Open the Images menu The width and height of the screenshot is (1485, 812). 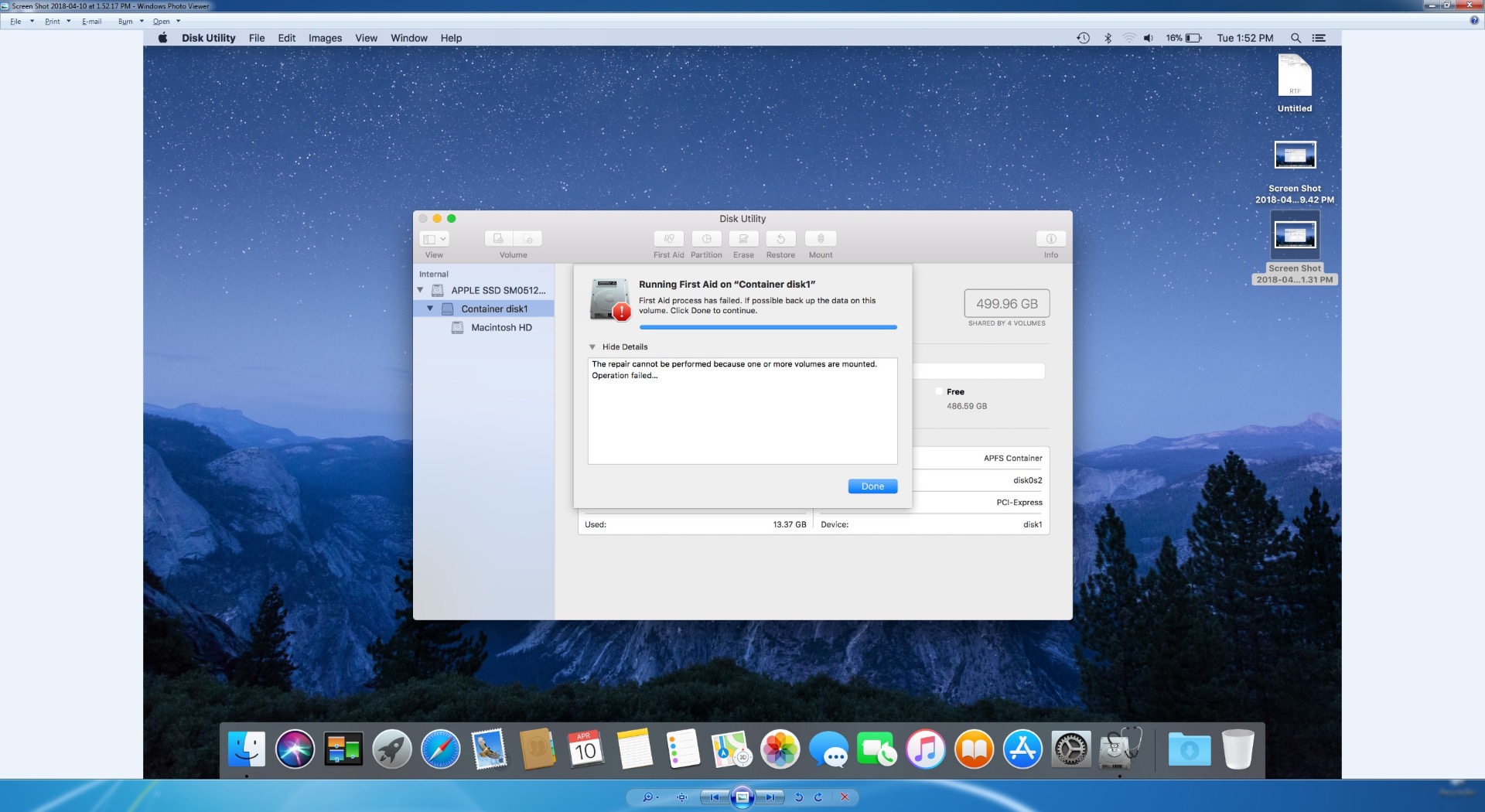coord(325,38)
